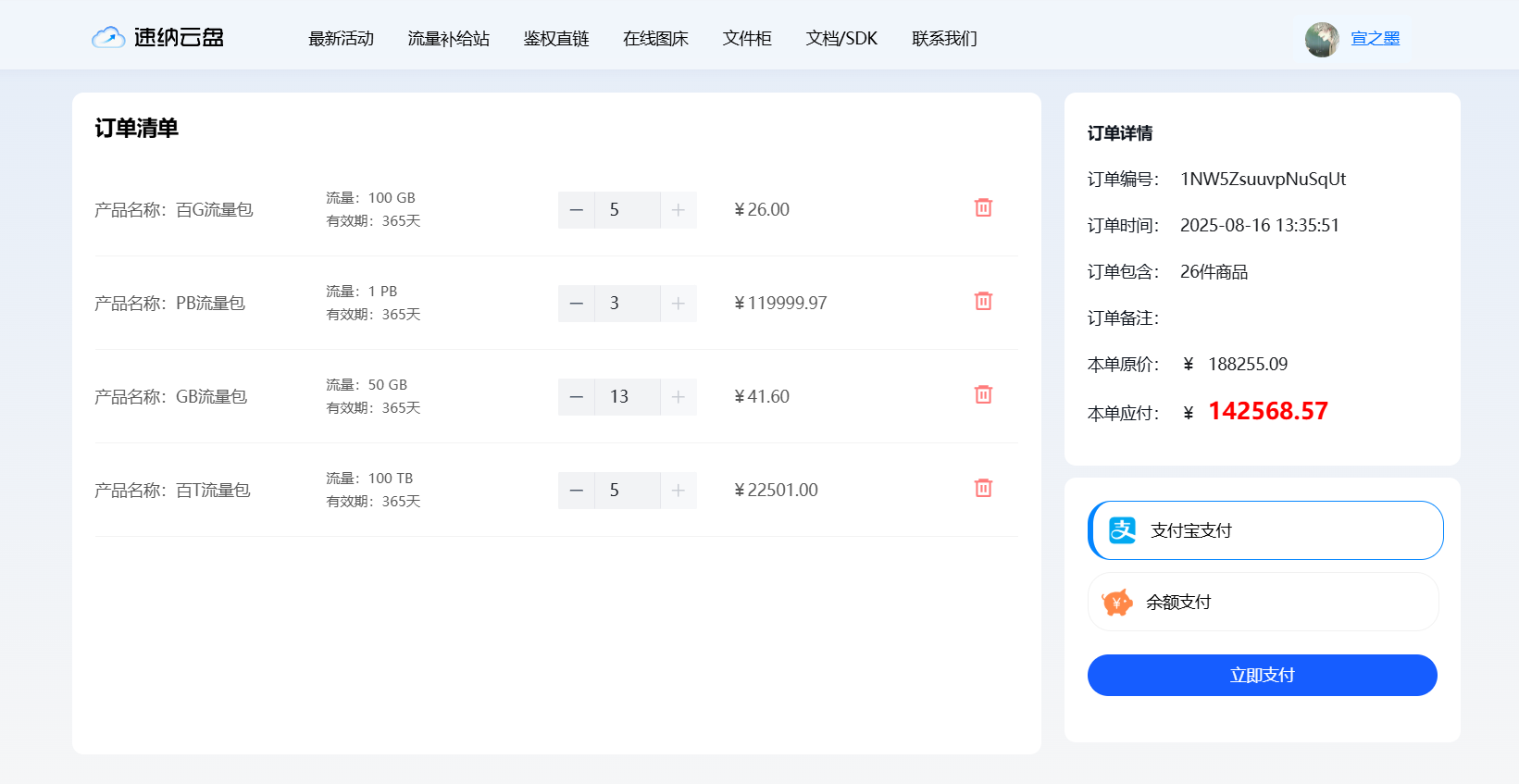Click the 速纳云盘 brand name
Image resolution: width=1519 pixels, height=784 pixels.
[179, 37]
